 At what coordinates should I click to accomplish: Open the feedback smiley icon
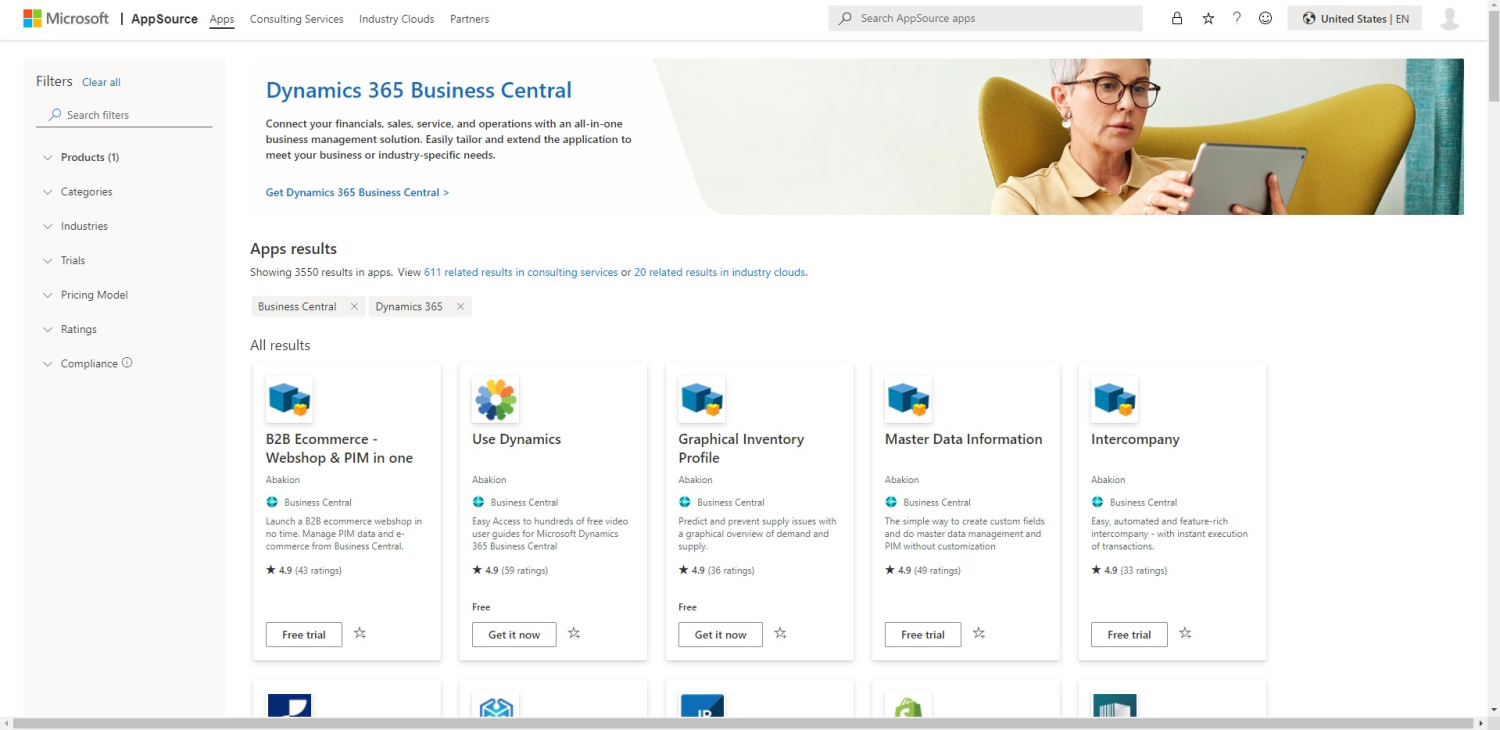click(x=1265, y=17)
